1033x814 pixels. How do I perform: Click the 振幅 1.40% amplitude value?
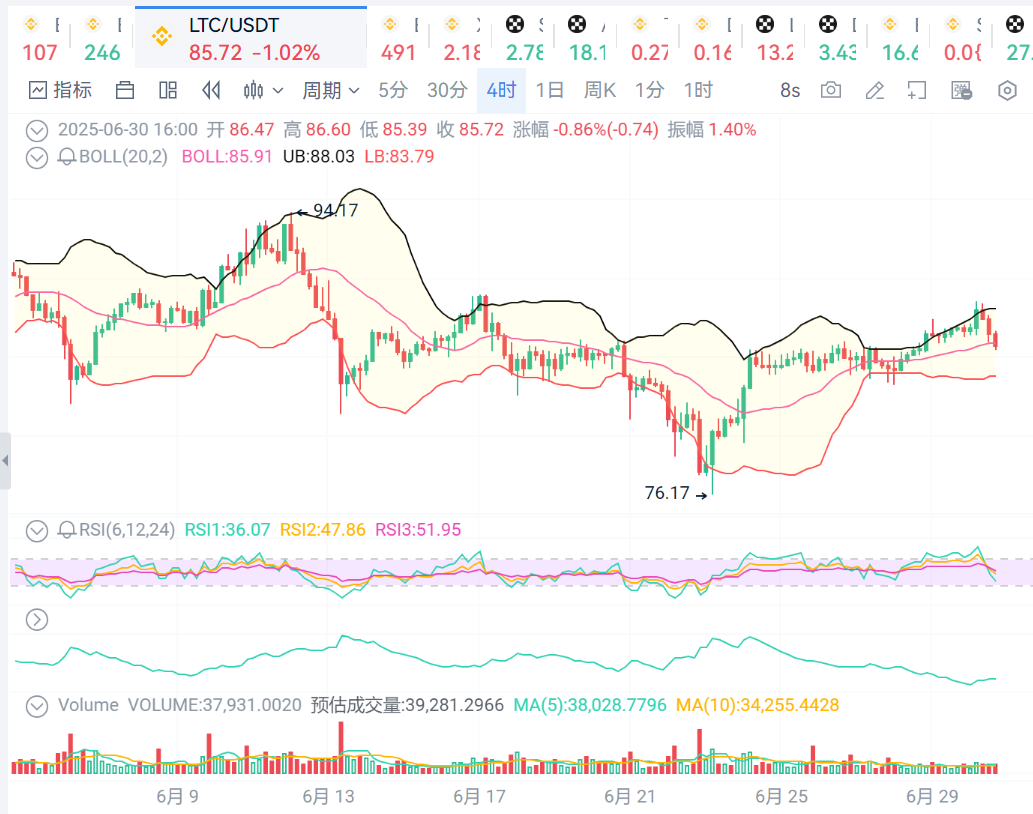pyautogui.click(x=712, y=130)
